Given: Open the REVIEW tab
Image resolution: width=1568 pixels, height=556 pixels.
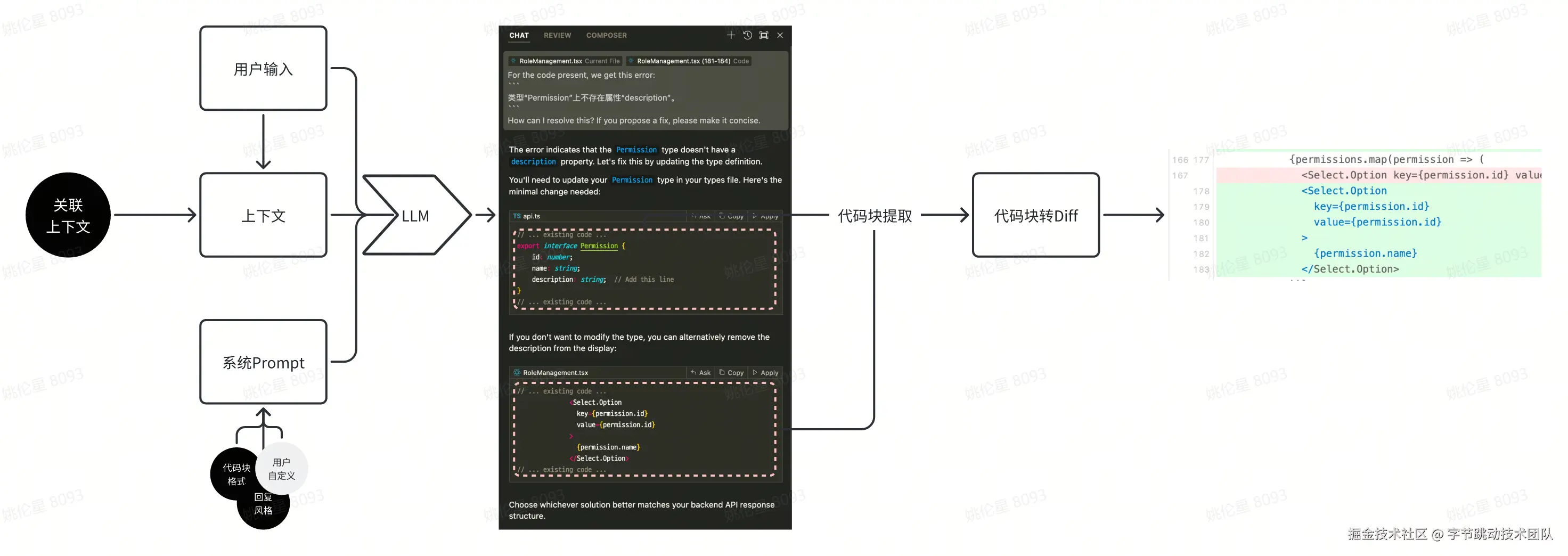Looking at the screenshot, I should point(557,35).
